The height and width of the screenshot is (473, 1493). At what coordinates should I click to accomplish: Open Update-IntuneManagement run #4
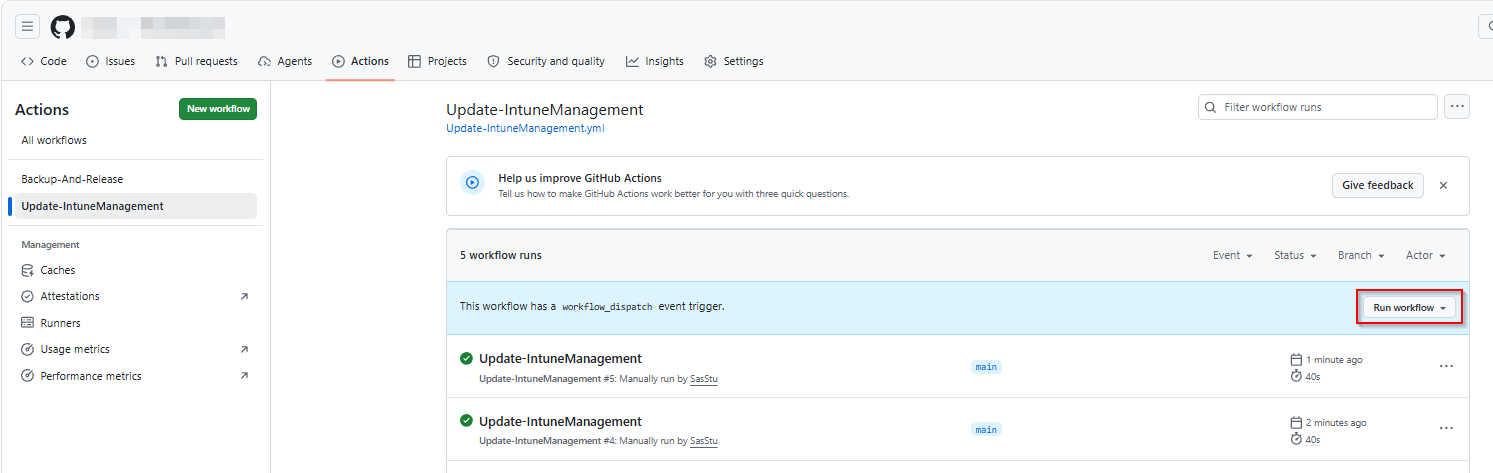(x=560, y=421)
